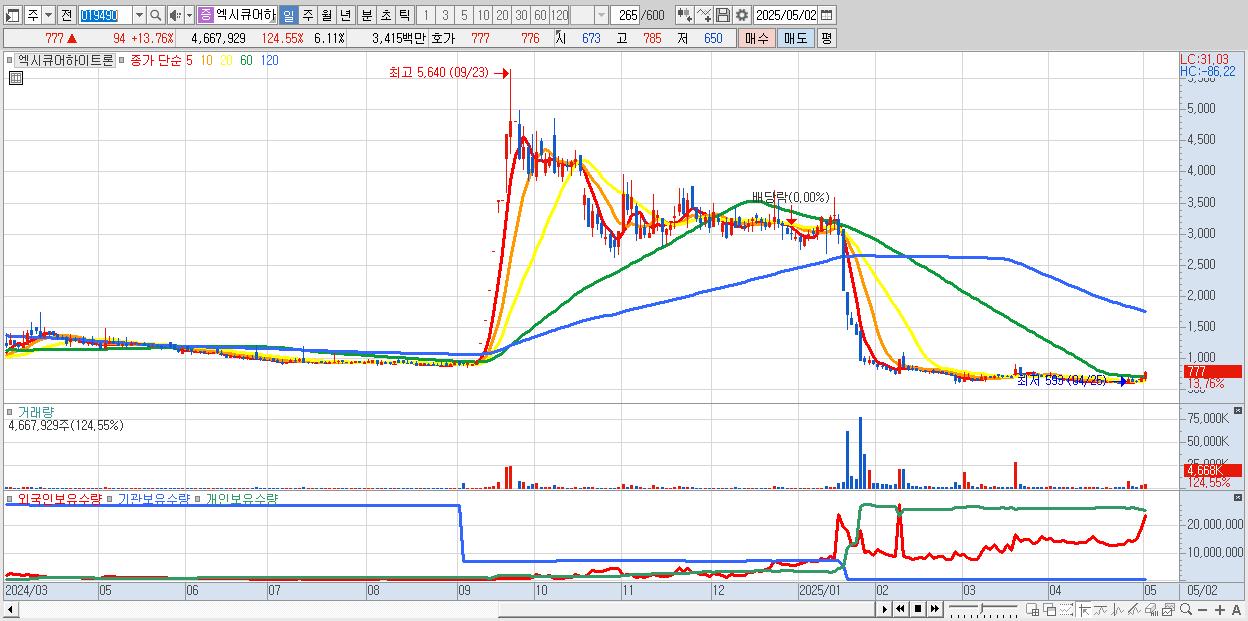Select the 년 yearly chart period

click(x=345, y=15)
